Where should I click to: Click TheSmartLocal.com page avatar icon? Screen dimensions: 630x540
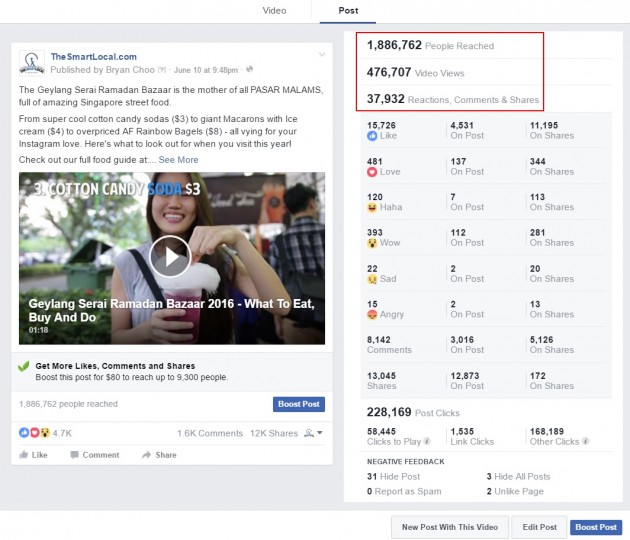(x=32, y=62)
